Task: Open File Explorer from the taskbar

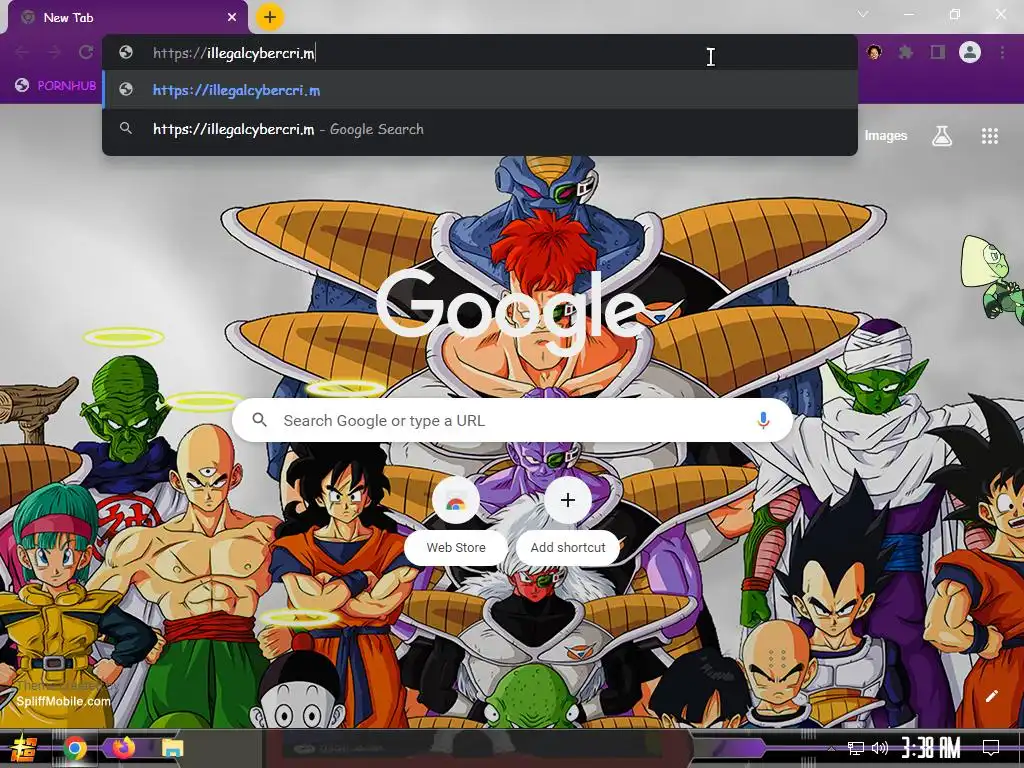Action: (x=172, y=748)
